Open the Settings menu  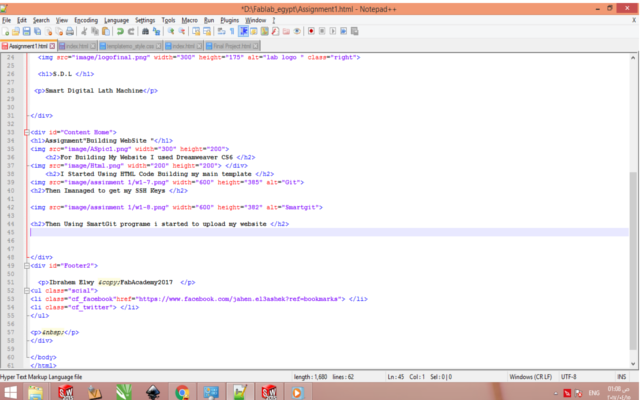pyautogui.click(x=145, y=20)
